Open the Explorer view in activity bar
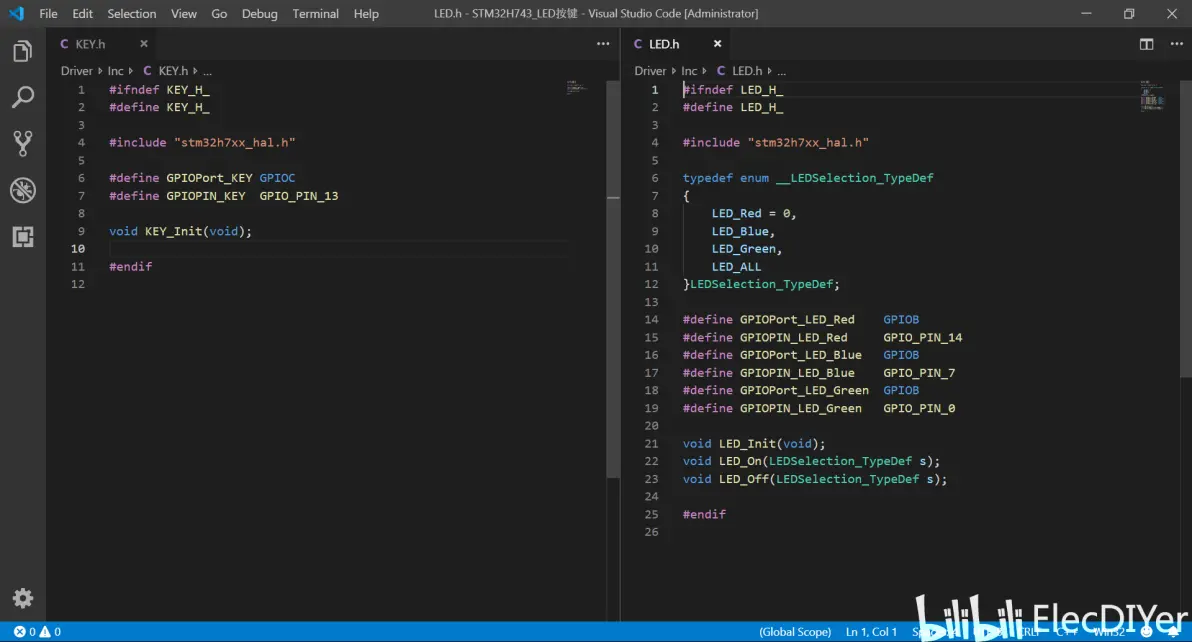1192x642 pixels. click(22, 52)
